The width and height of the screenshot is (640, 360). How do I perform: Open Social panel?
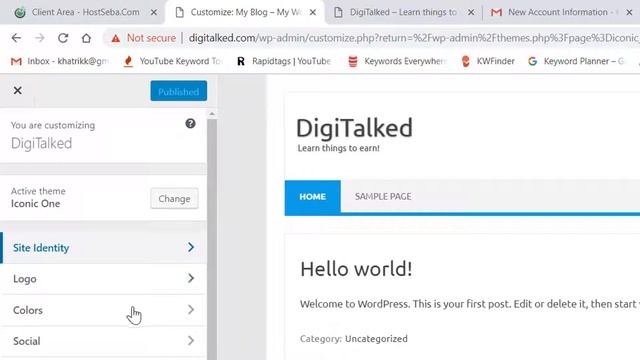(103, 341)
